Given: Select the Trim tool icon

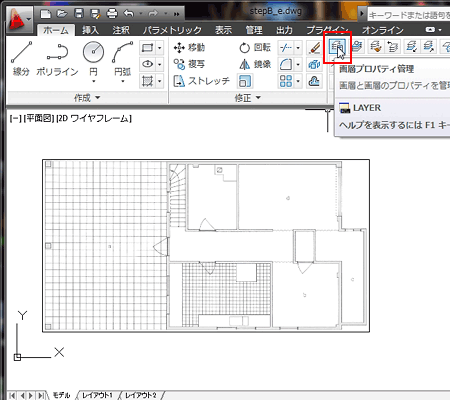Looking at the screenshot, I should click(286, 48).
